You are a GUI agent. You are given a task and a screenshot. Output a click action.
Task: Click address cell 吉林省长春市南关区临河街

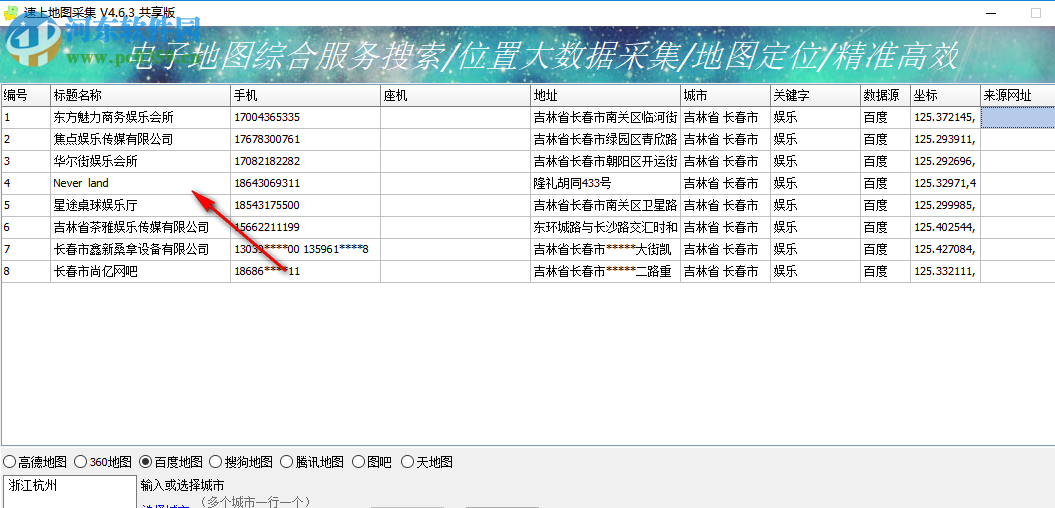click(606, 118)
